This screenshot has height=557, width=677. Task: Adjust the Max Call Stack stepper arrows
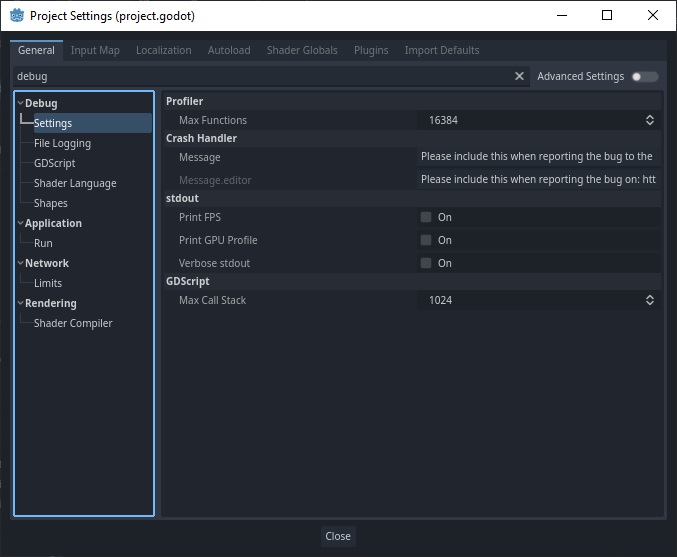[649, 300]
